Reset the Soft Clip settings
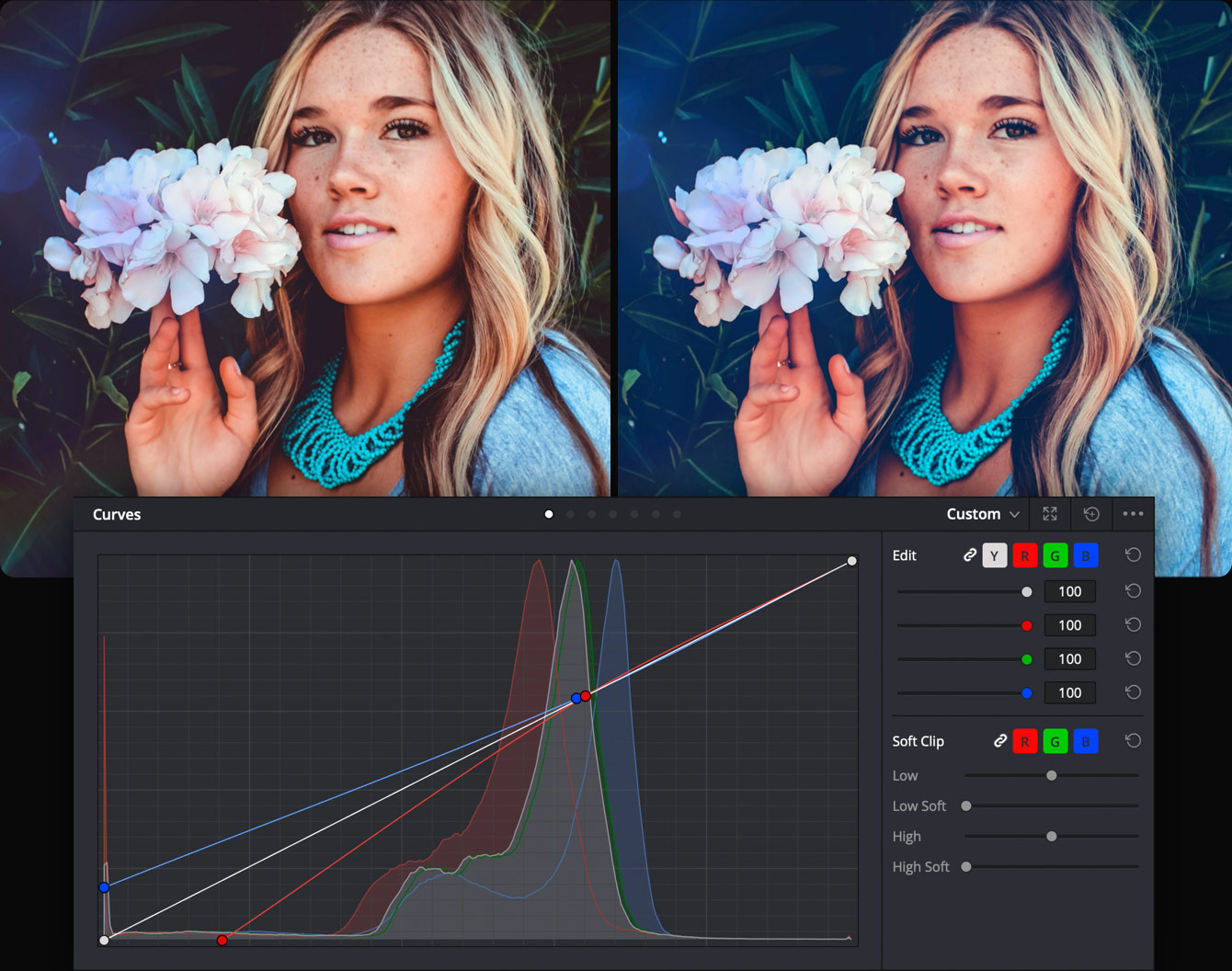The width and height of the screenshot is (1232, 971). pos(1133,741)
